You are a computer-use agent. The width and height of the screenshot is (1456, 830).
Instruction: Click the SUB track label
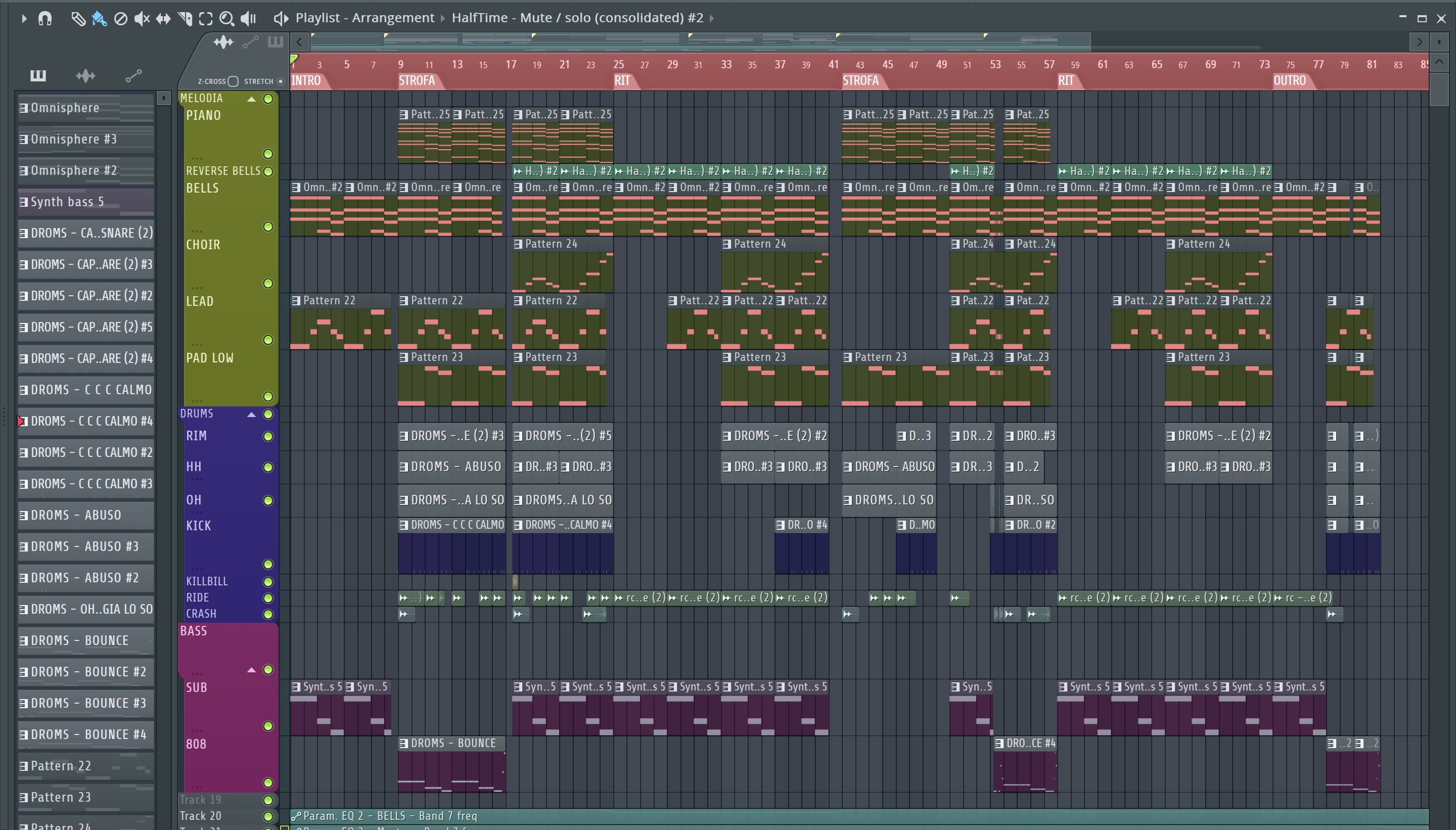[x=197, y=687]
